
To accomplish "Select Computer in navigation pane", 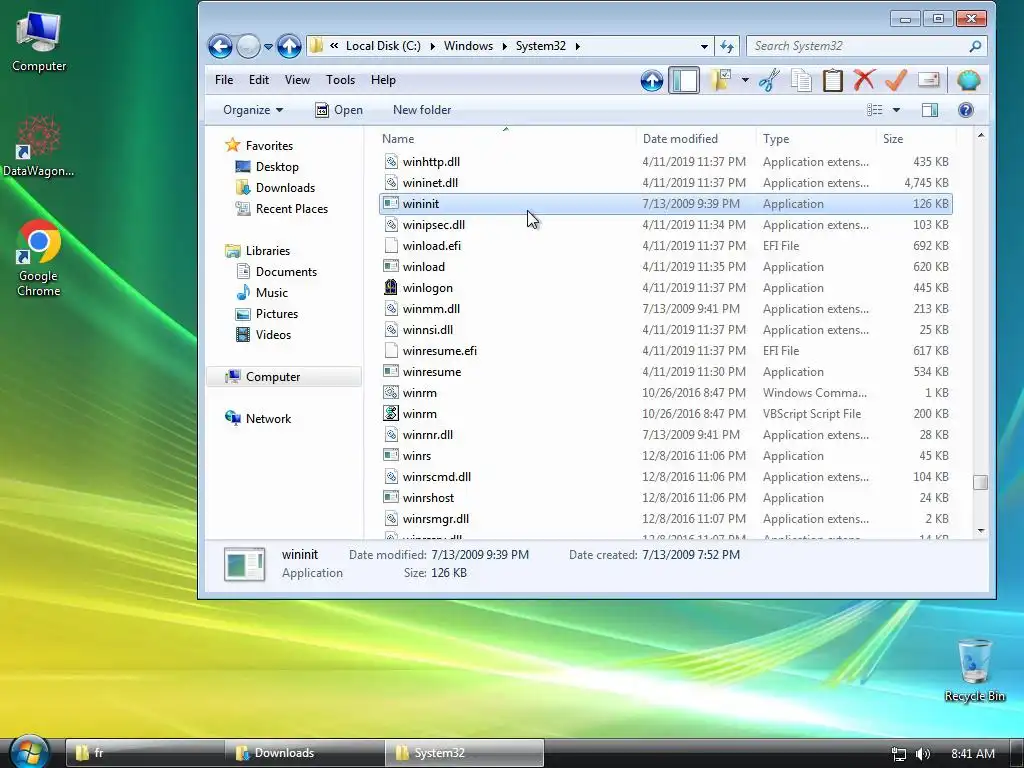I will (x=284, y=377).
